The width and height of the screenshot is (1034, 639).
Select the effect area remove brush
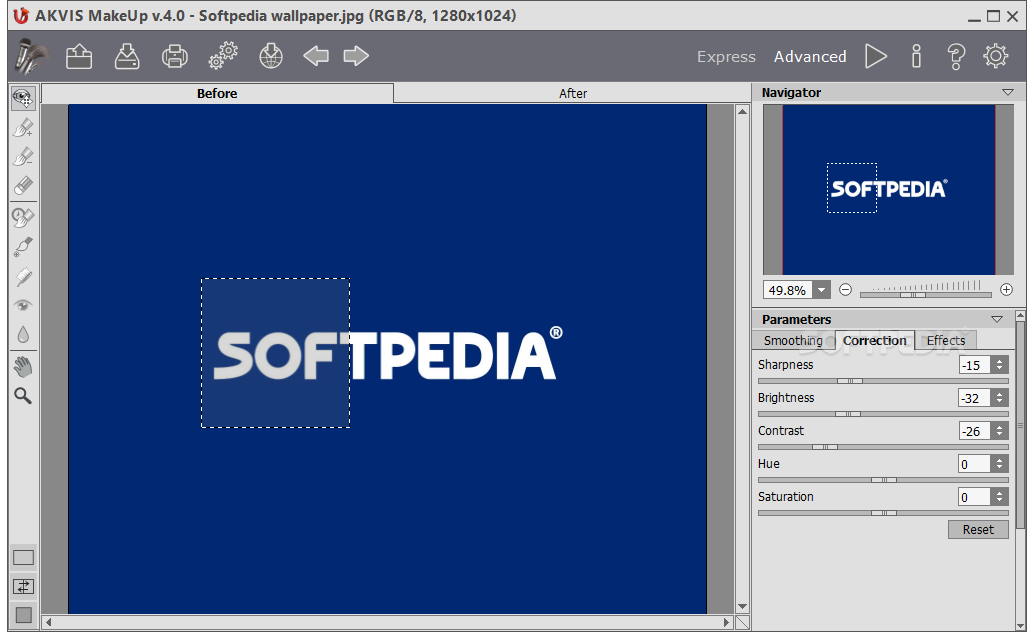coord(23,156)
